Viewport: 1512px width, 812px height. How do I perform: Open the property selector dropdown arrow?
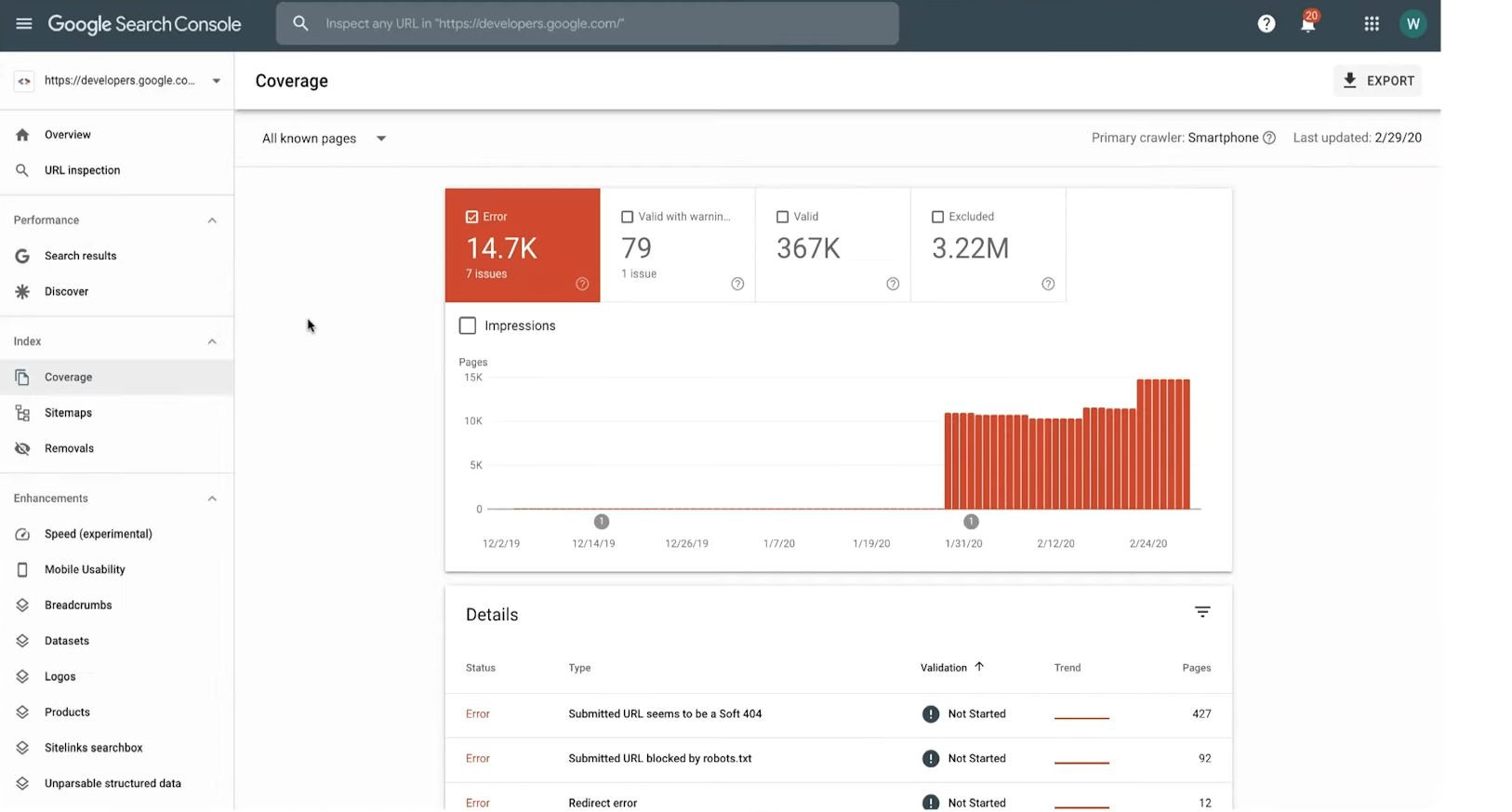point(217,81)
